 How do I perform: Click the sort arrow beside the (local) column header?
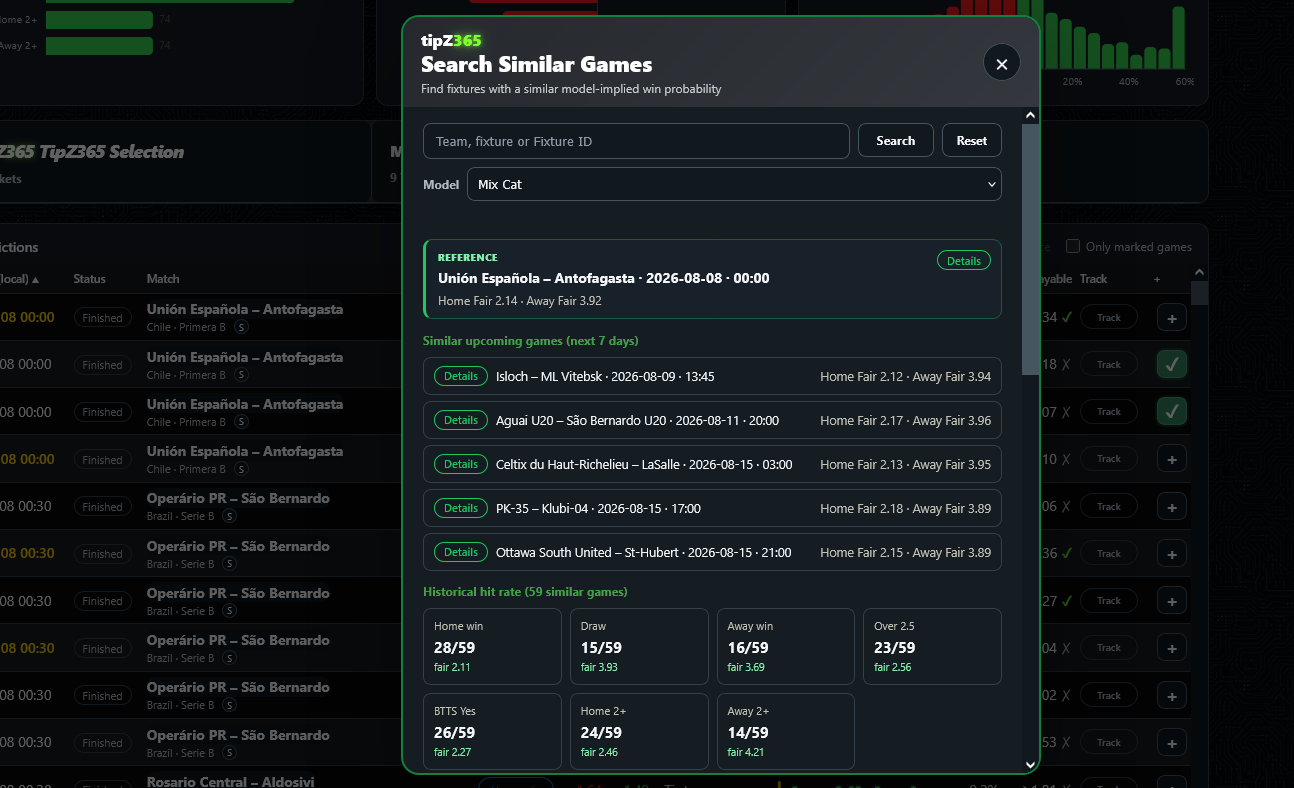pos(36,279)
